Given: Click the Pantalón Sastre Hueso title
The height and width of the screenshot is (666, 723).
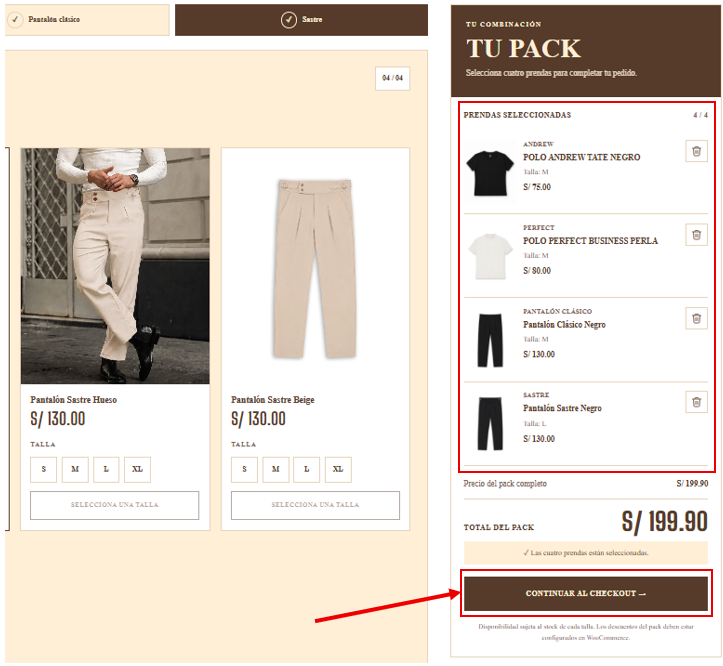Looking at the screenshot, I should click(x=74, y=400).
